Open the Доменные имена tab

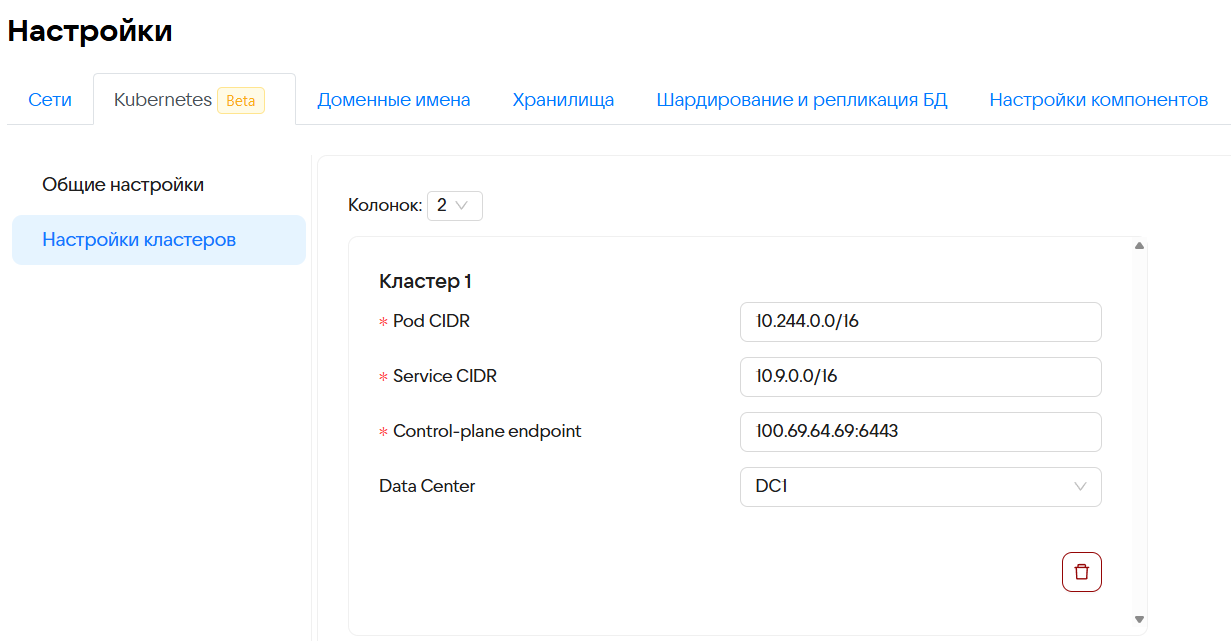[394, 100]
